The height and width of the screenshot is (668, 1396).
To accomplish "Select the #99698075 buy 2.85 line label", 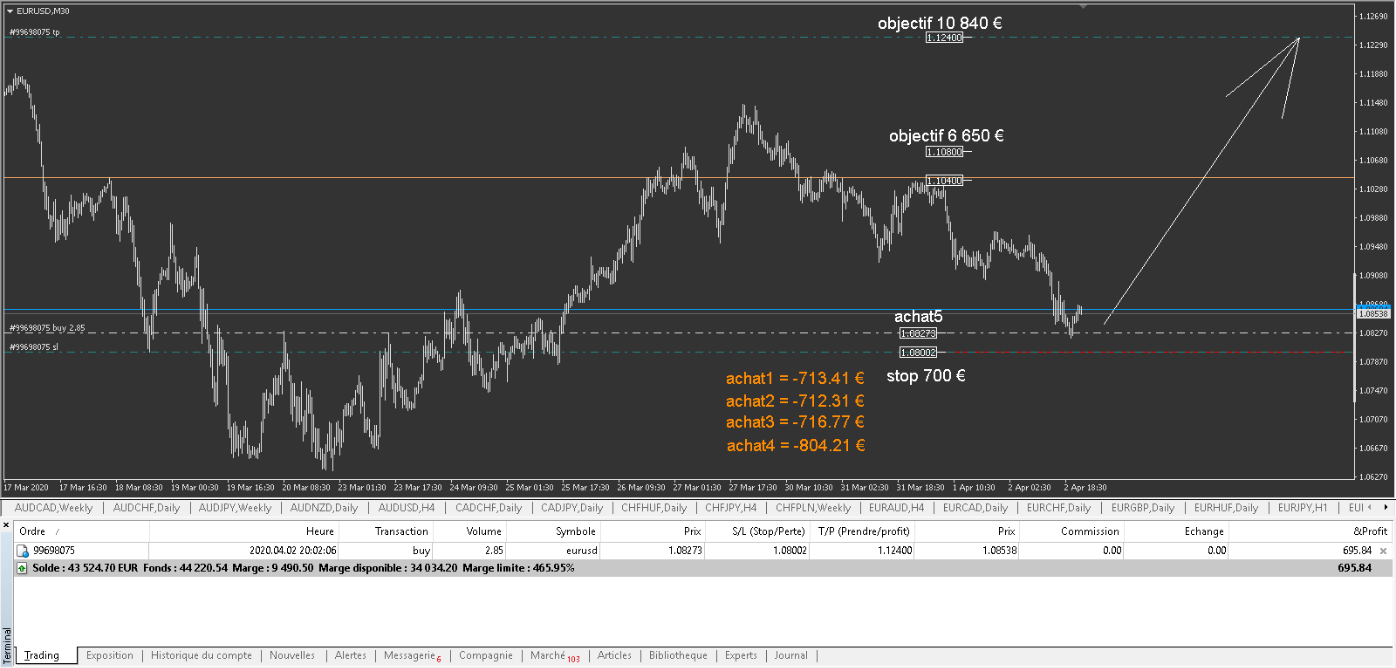I will pos(47,327).
